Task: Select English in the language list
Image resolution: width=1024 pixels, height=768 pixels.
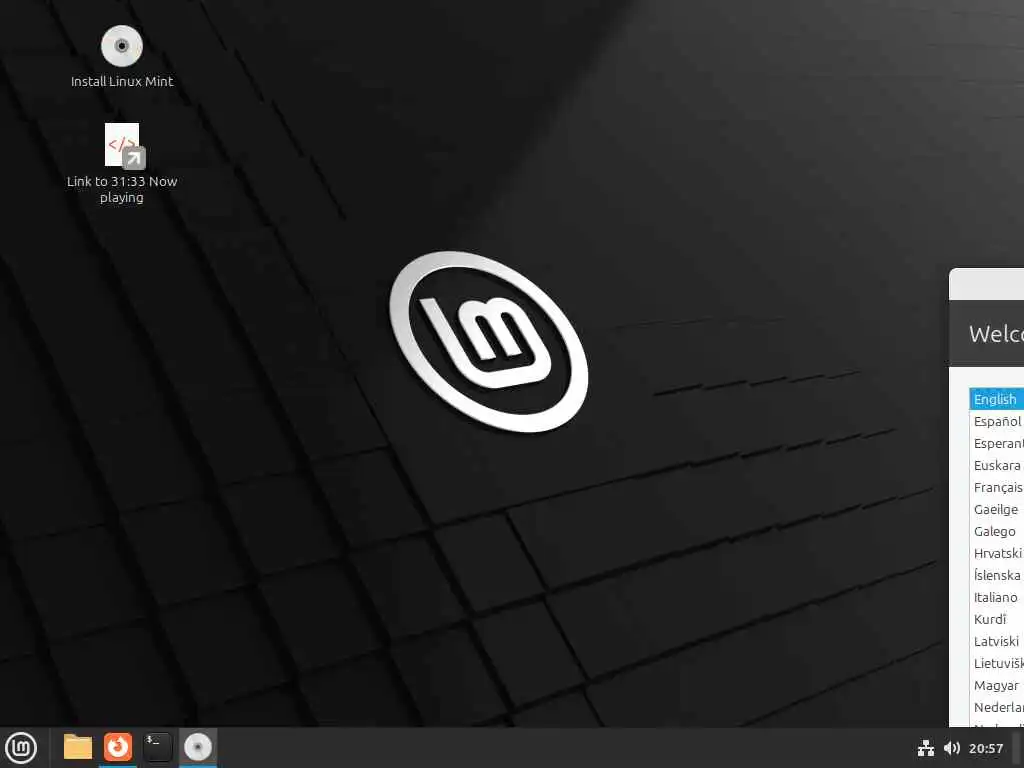Action: pyautogui.click(x=997, y=399)
